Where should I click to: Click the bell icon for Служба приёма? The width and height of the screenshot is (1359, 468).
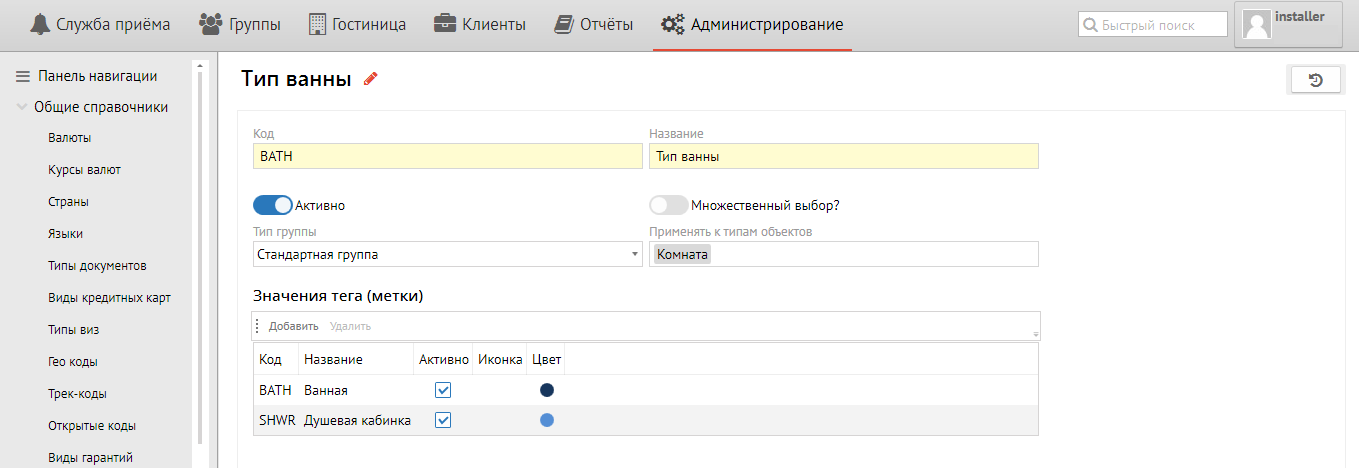tap(39, 24)
